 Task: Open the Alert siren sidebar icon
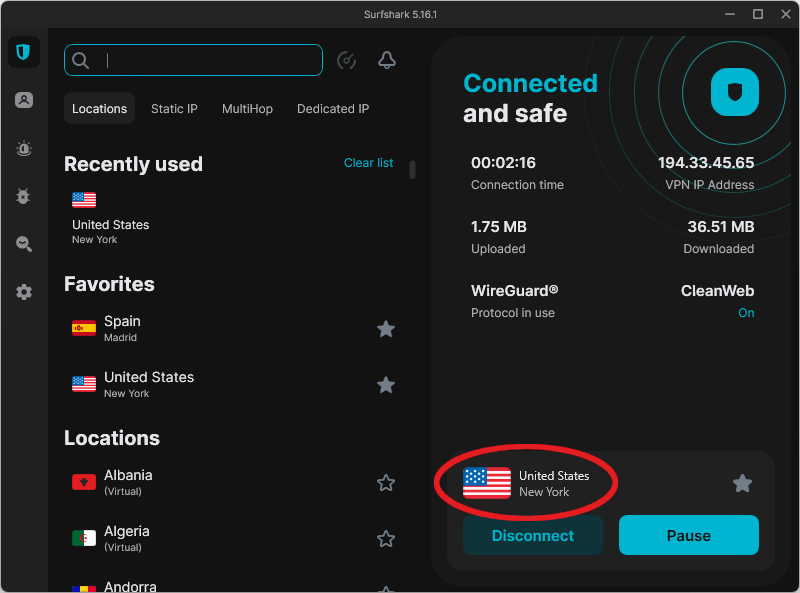[23, 149]
